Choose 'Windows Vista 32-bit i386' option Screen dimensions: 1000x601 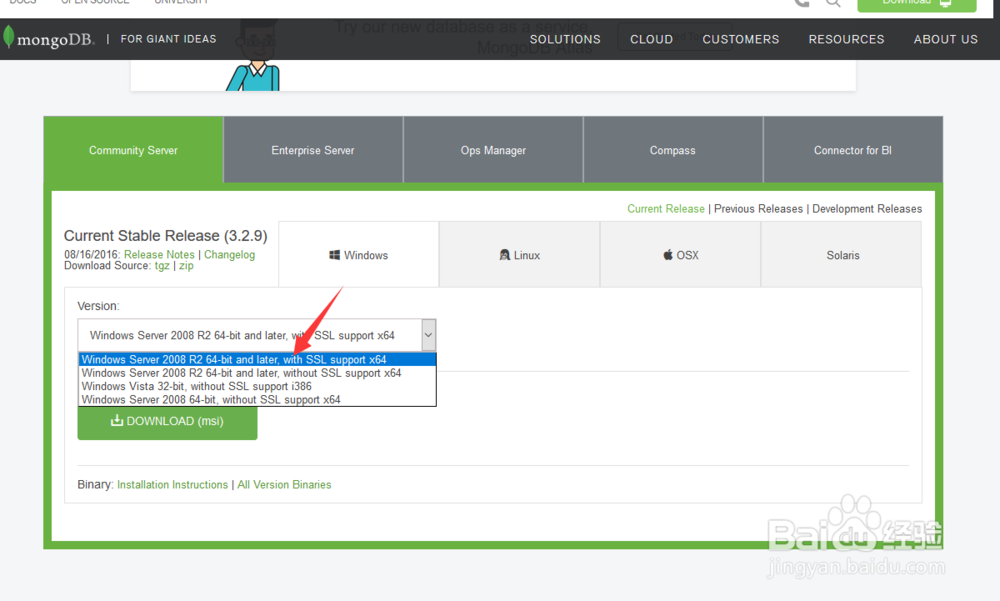[257, 386]
